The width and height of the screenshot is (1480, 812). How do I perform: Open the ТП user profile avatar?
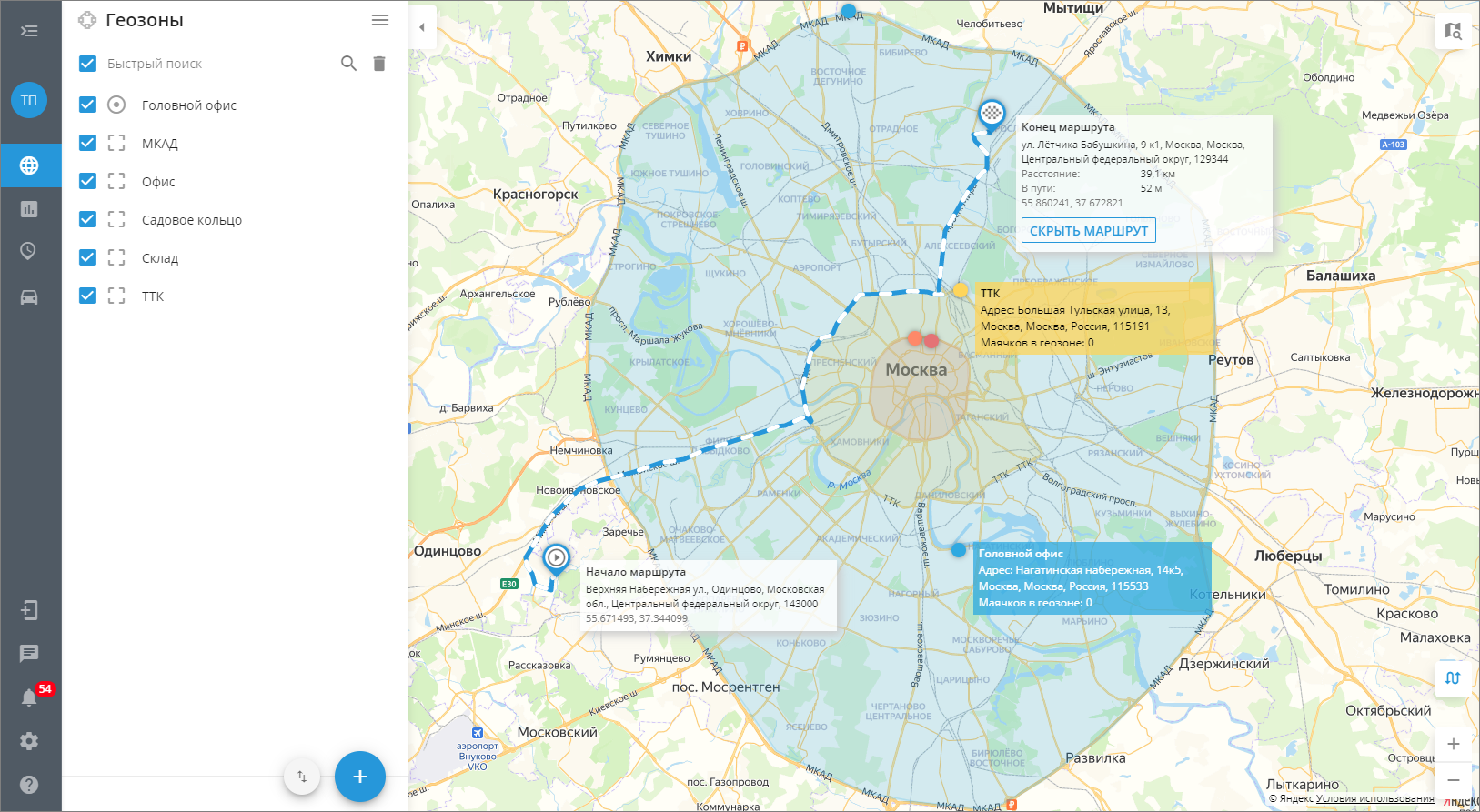coord(29,100)
